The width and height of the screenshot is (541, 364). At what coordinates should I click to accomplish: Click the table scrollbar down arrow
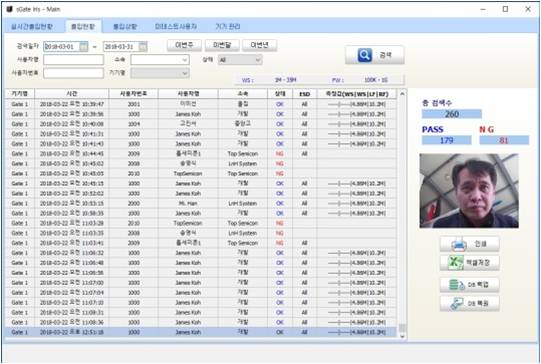coord(402,336)
